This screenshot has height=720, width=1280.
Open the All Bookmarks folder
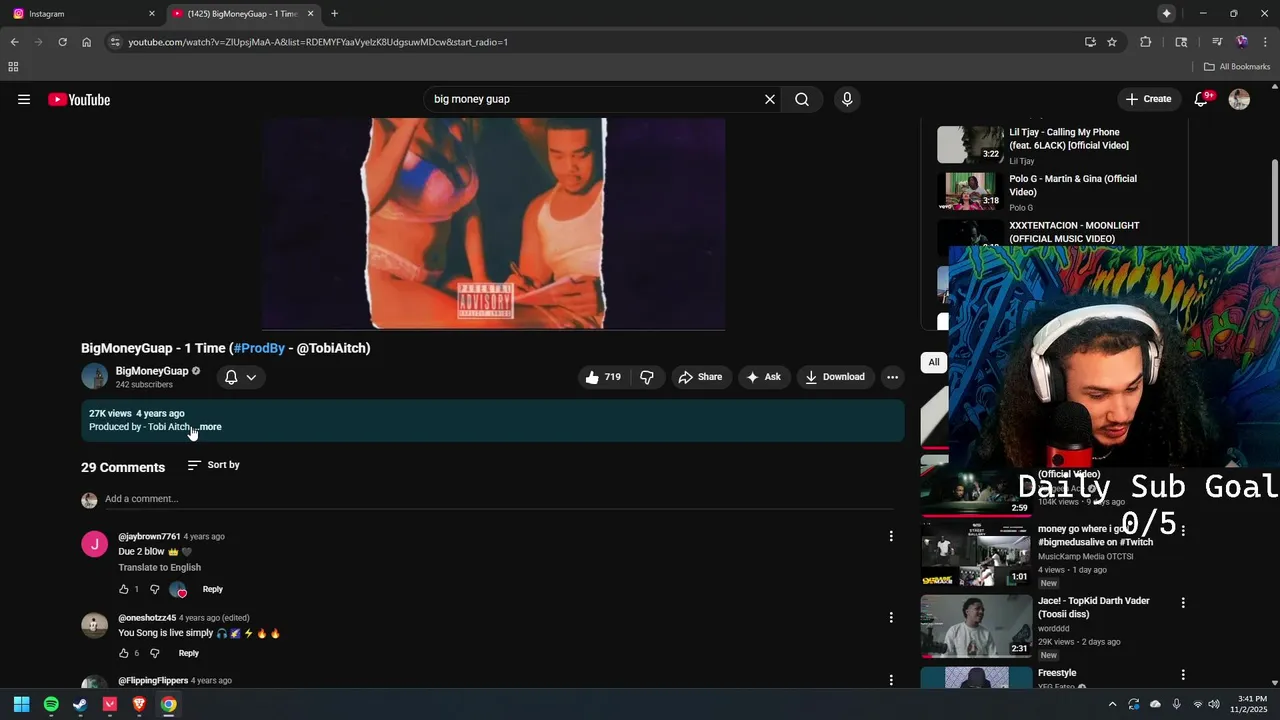tap(1237, 67)
